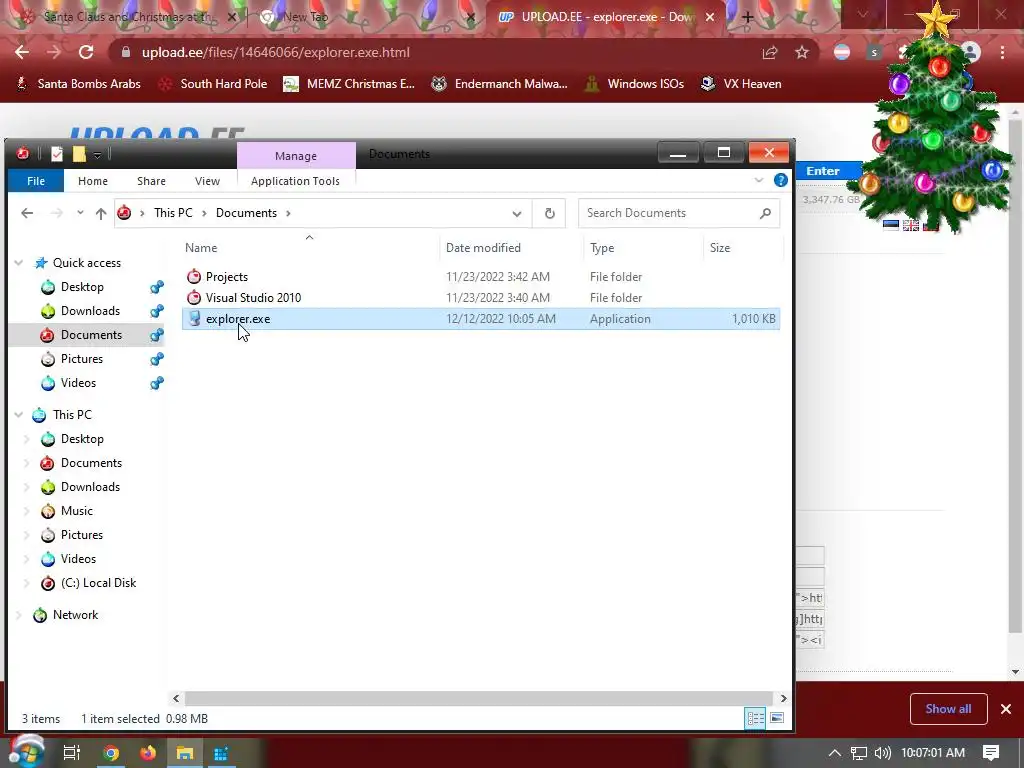Viewport: 1024px width, 768px height.
Task: Open the Application Tools tab
Action: (295, 181)
